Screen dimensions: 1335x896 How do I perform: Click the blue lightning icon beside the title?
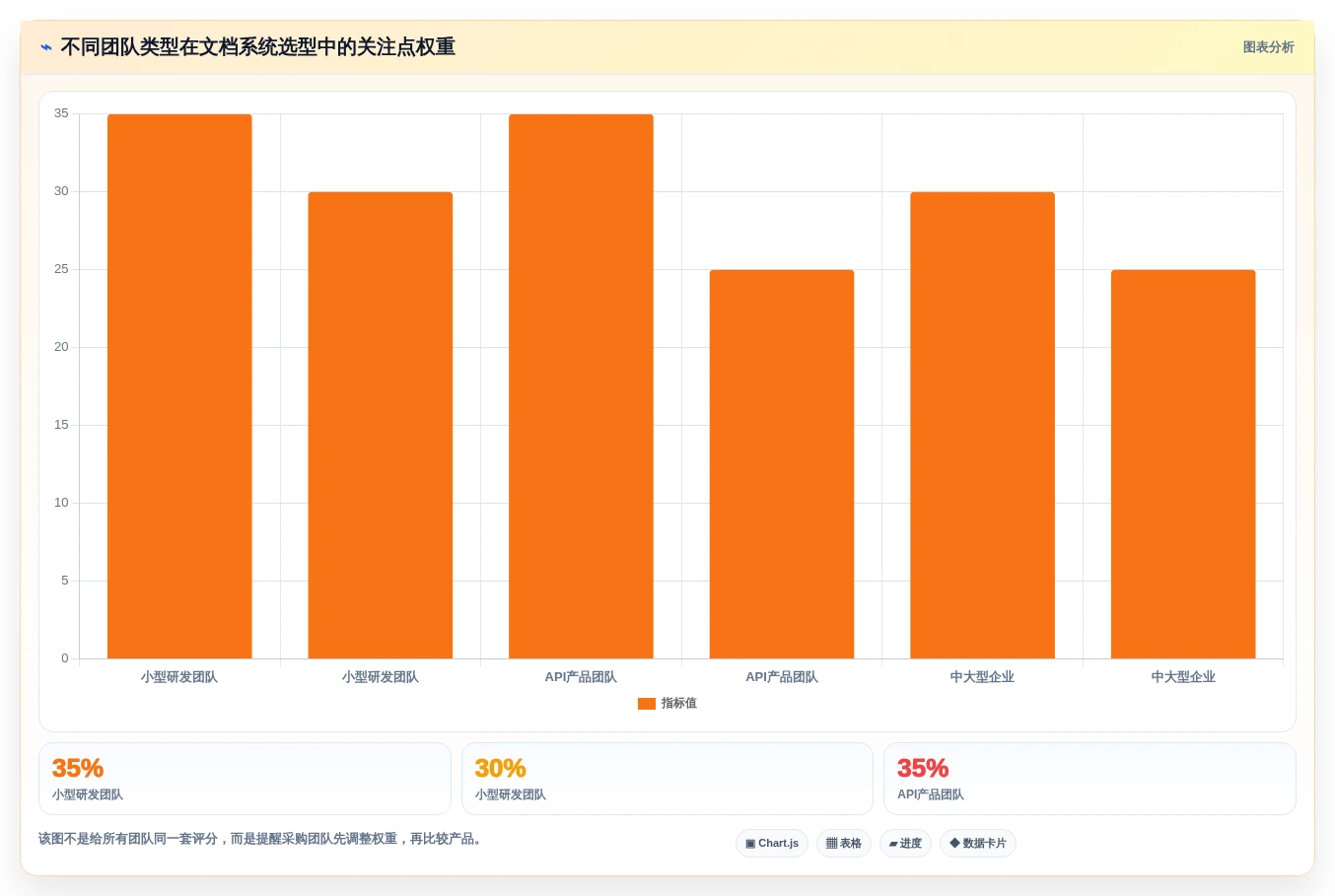pos(45,47)
